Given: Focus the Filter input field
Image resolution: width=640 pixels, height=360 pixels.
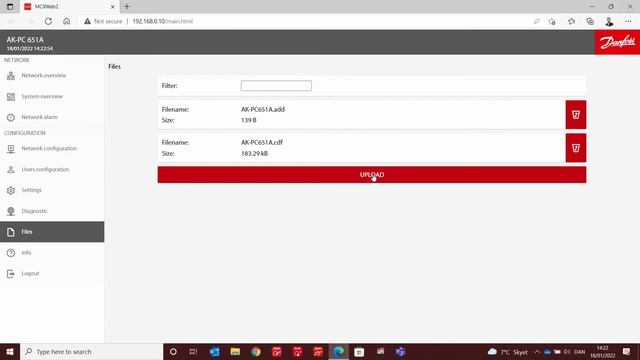Looking at the screenshot, I should coord(276,86).
